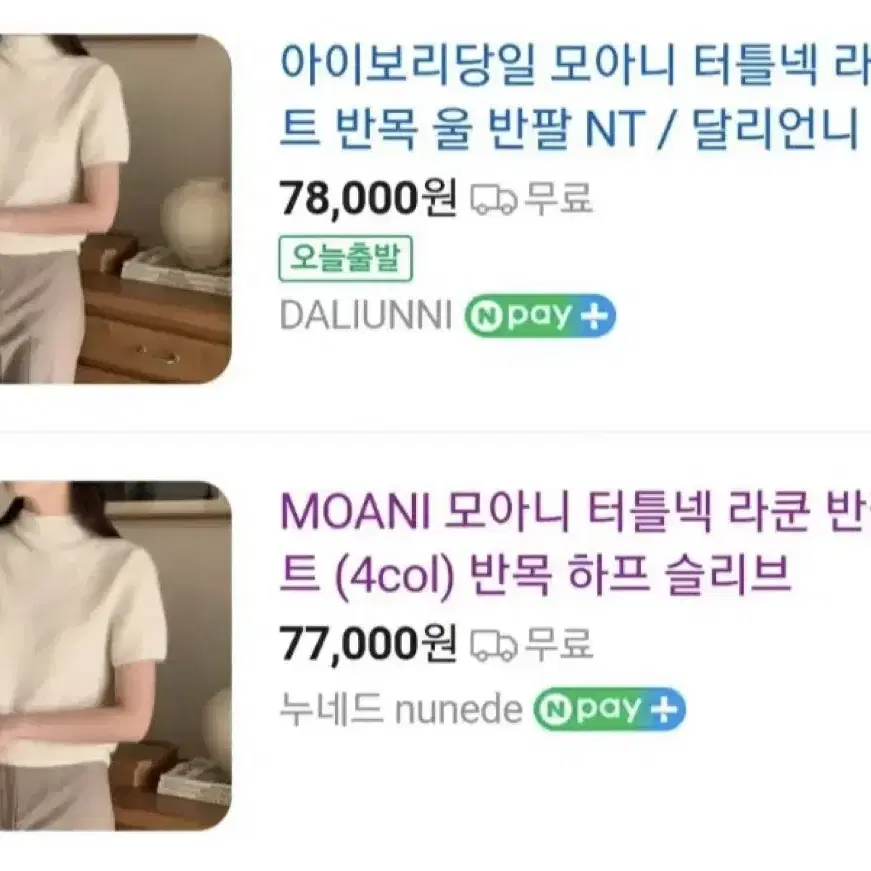Select the 오늘출발 badge
This screenshot has width=871, height=871.
[346, 258]
